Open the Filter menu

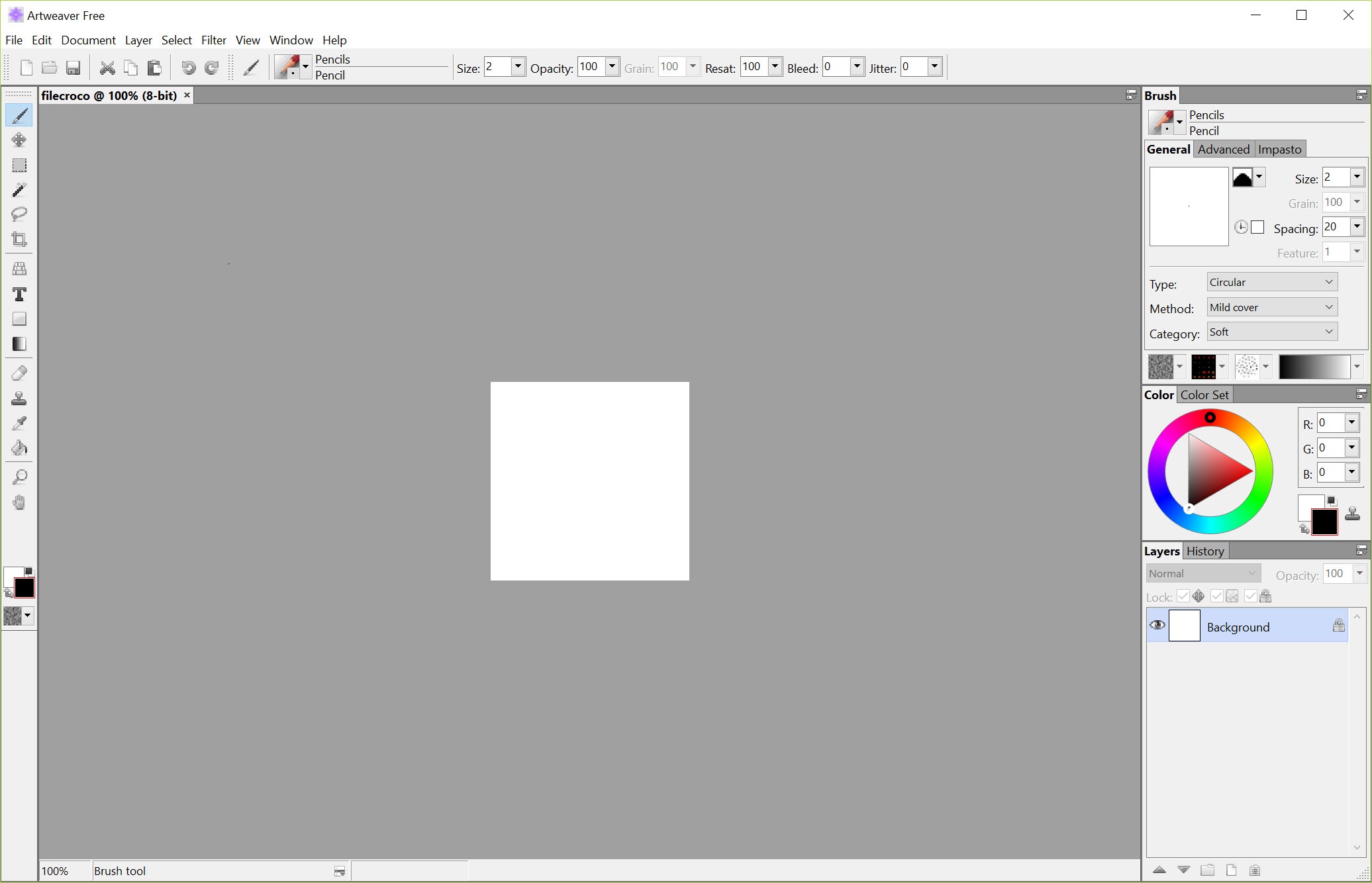click(x=213, y=40)
